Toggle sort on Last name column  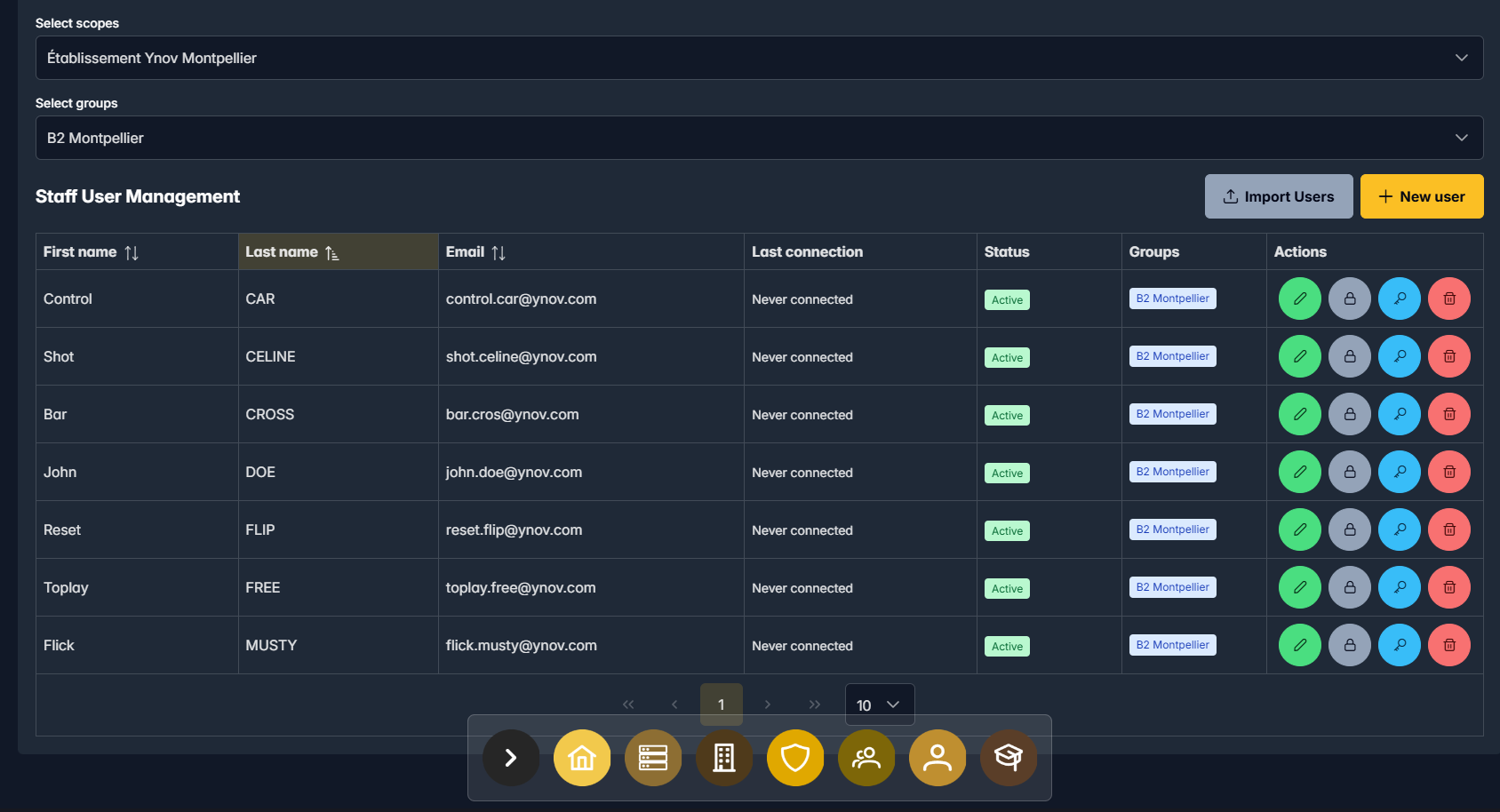point(331,252)
